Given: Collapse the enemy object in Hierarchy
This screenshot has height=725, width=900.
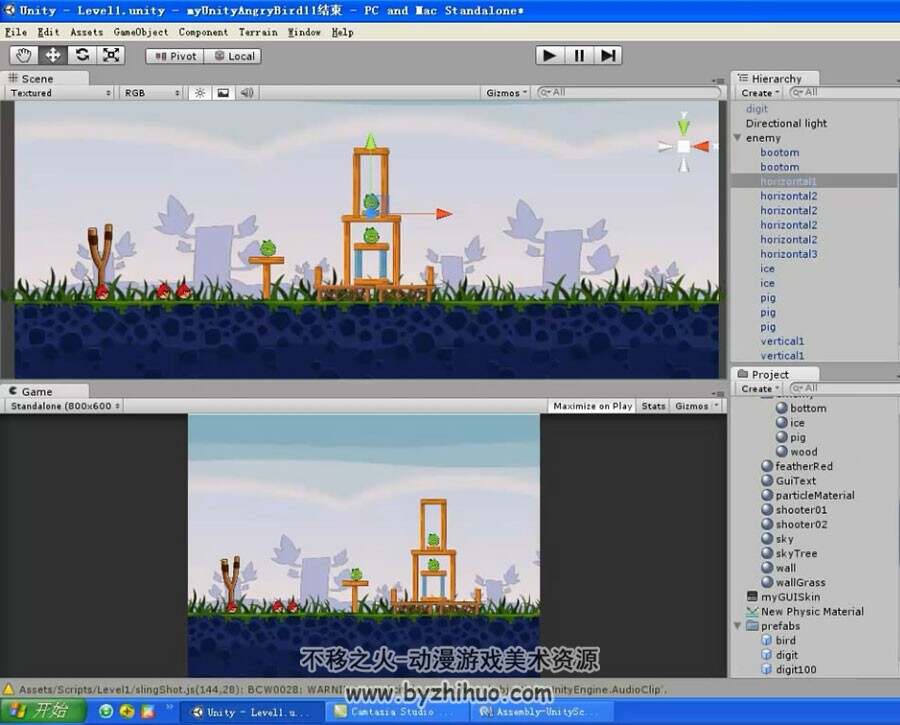Looking at the screenshot, I should pyautogui.click(x=738, y=138).
